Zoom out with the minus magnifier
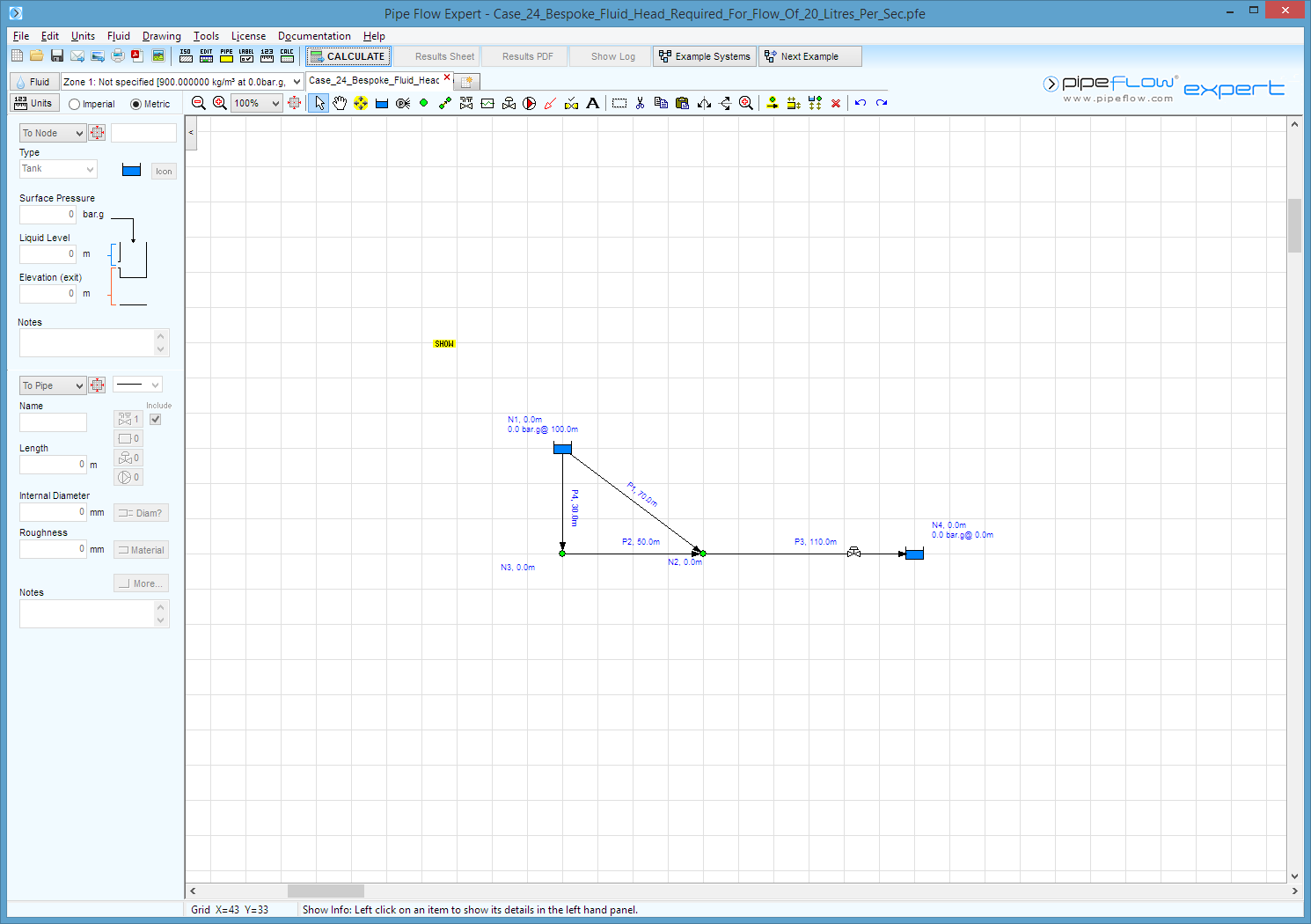 [x=199, y=103]
